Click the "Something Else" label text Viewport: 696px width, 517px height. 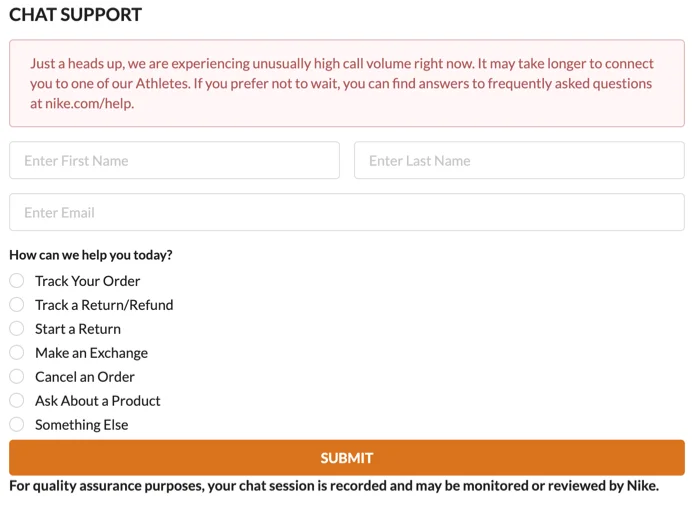tap(82, 425)
